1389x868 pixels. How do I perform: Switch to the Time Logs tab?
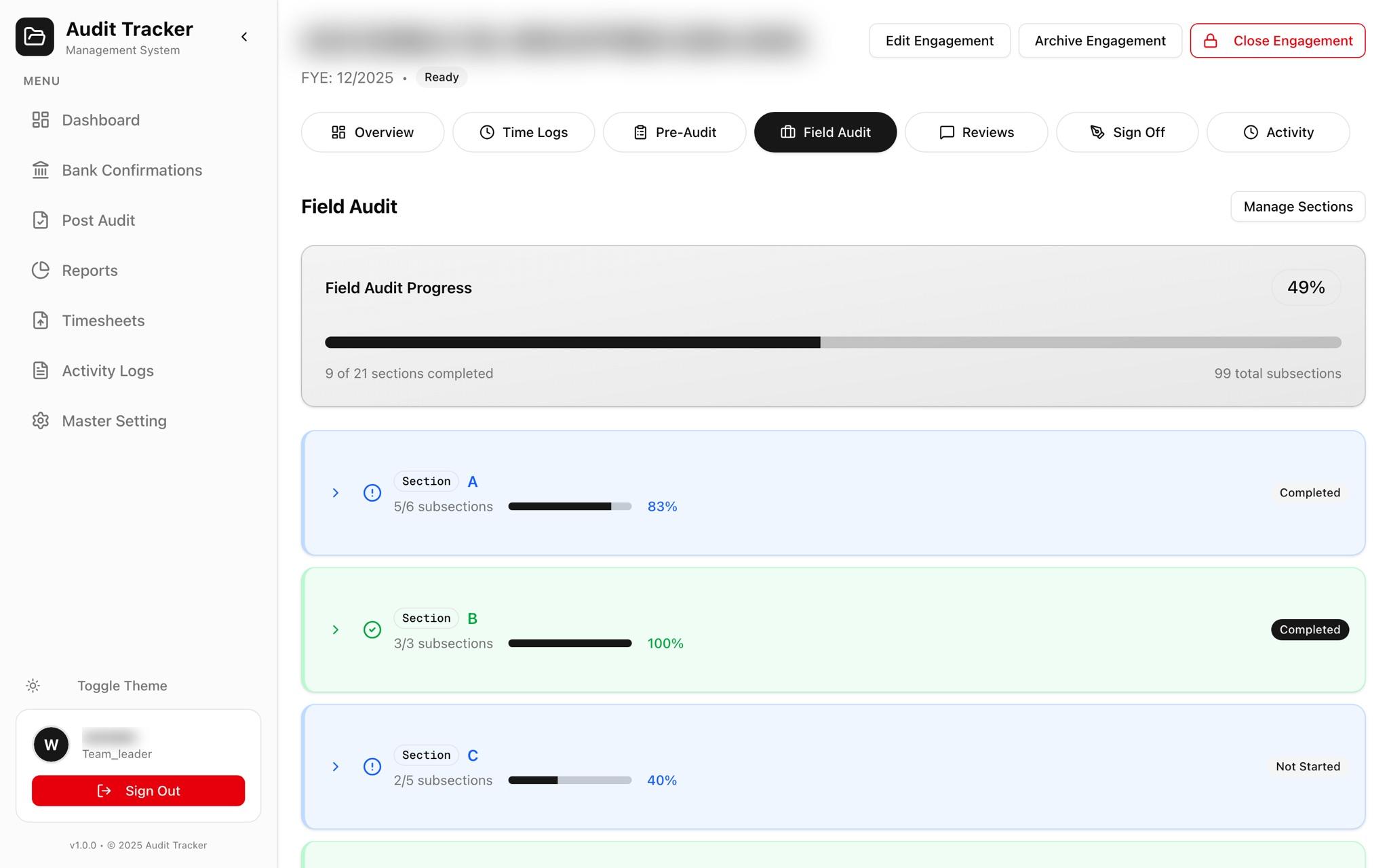(x=524, y=132)
